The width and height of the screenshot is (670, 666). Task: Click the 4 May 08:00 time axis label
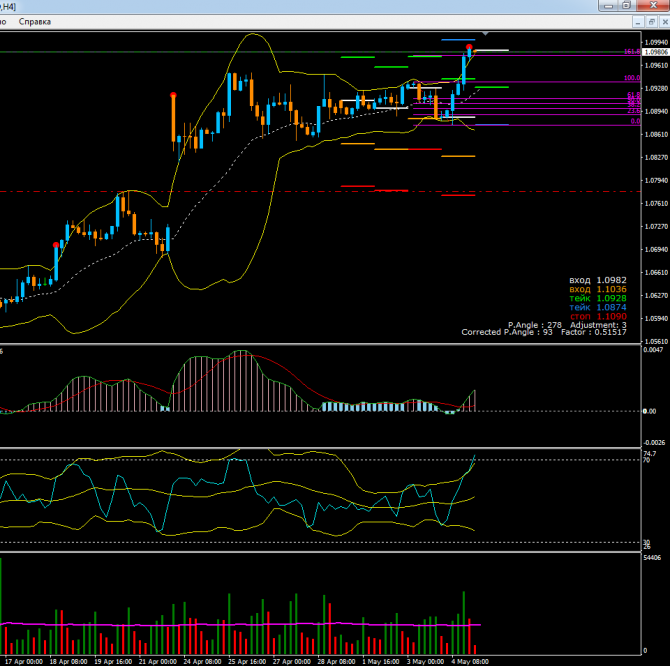click(470, 661)
